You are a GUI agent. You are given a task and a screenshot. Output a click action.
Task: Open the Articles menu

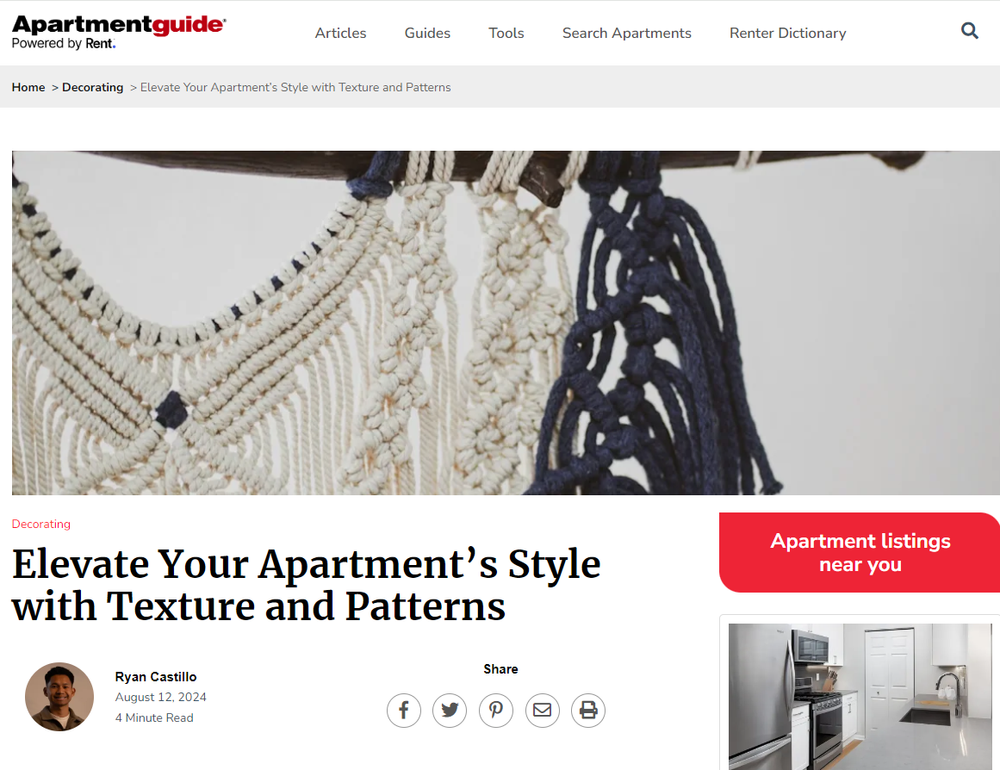[x=341, y=33]
